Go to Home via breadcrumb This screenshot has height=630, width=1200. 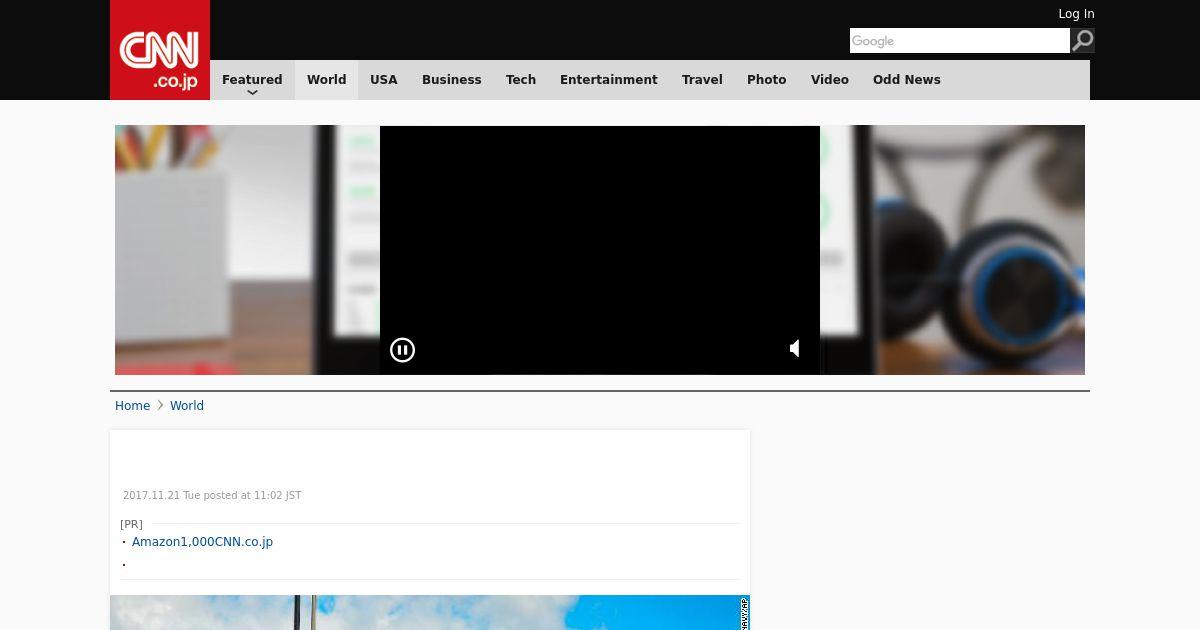(x=132, y=406)
